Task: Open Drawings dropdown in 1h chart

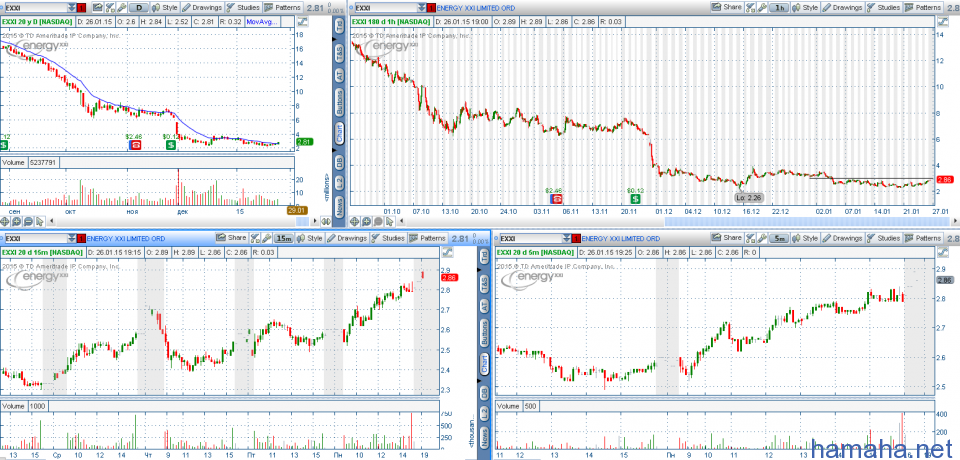Action: (x=841, y=8)
